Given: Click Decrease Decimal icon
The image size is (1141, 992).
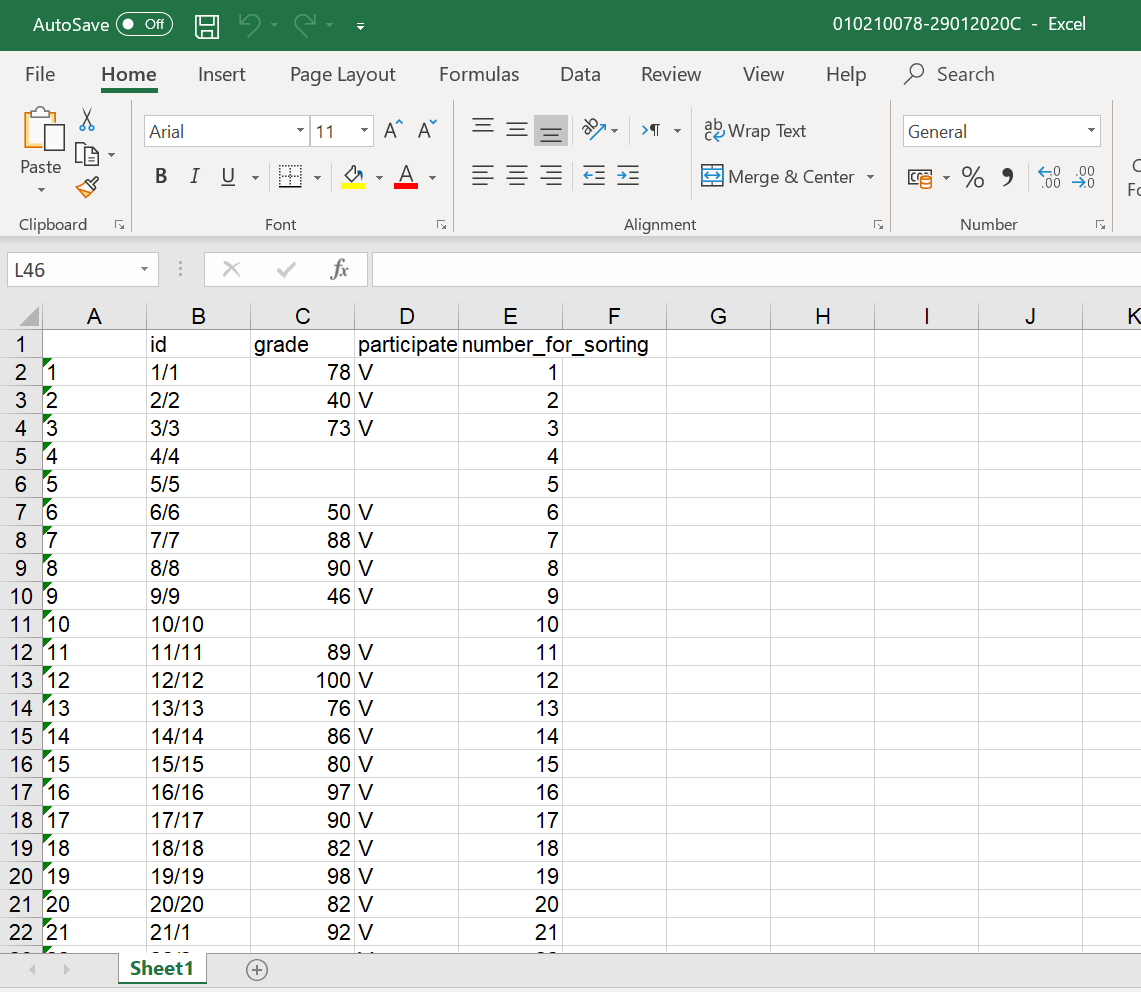Looking at the screenshot, I should [1084, 177].
